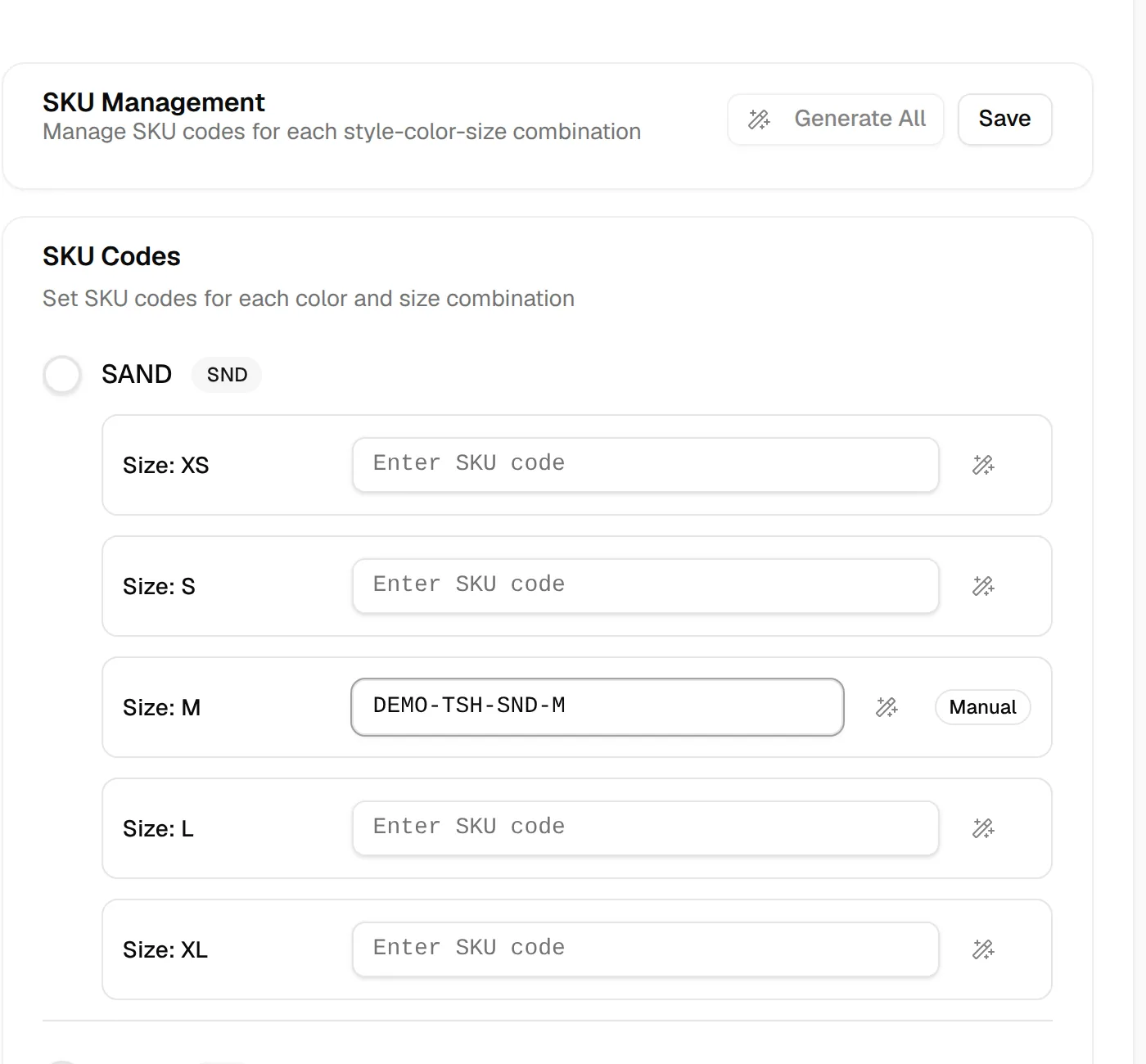The height and width of the screenshot is (1064, 1146).
Task: Generate SKU for Size XS
Action: pyautogui.click(x=983, y=465)
